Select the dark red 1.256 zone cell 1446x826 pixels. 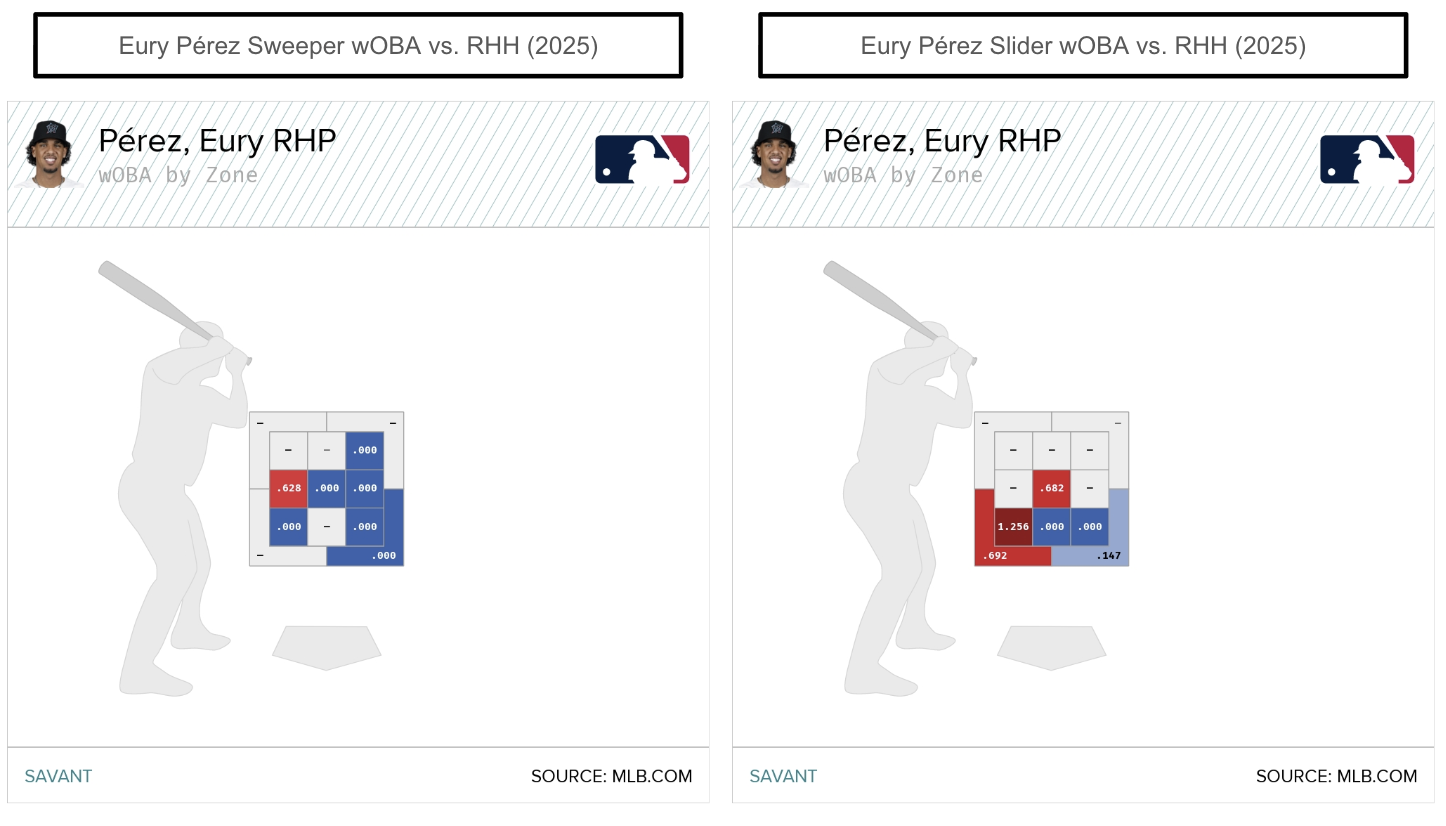(x=1013, y=527)
